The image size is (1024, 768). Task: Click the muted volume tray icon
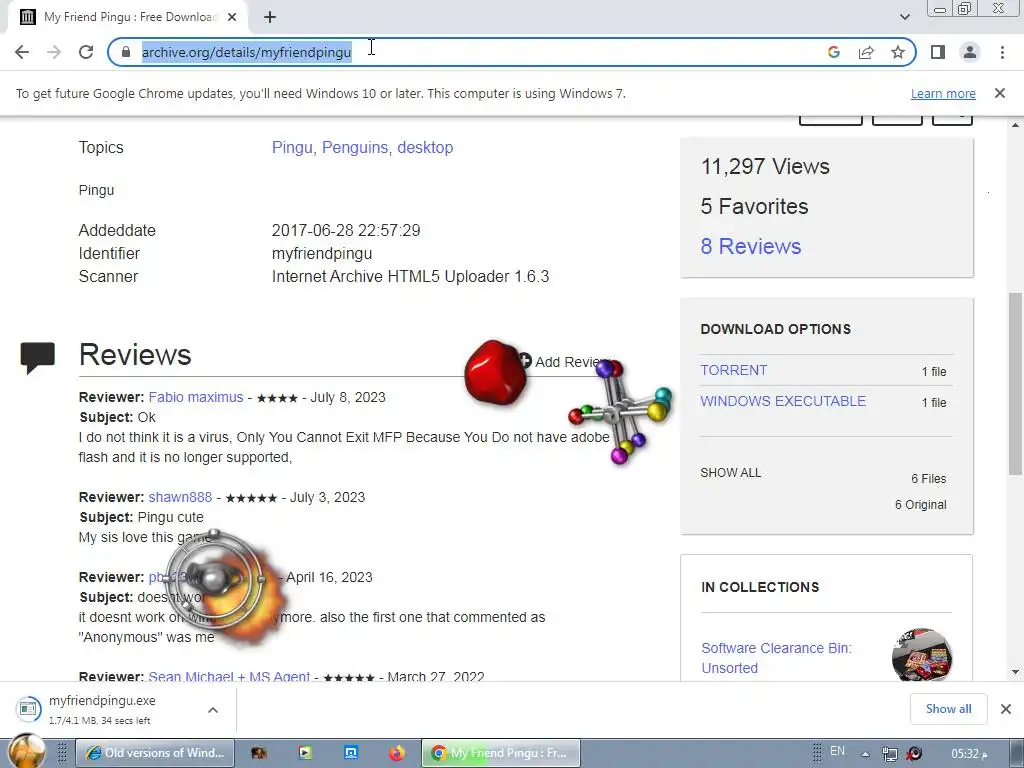coord(914,754)
